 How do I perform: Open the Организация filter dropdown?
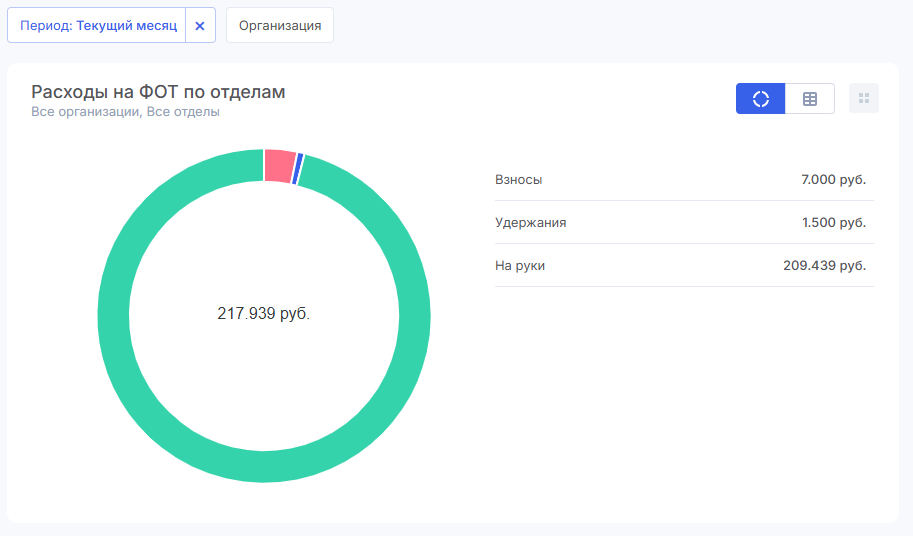tap(280, 26)
